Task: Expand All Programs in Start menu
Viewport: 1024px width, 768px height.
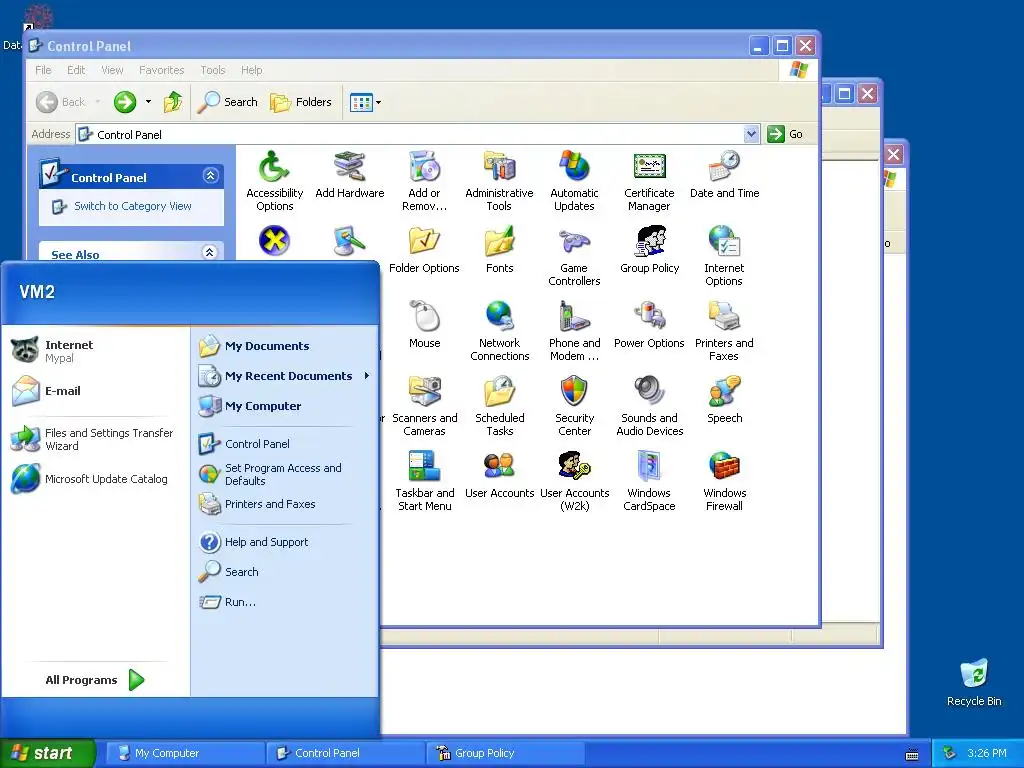Action: pyautogui.click(x=95, y=680)
